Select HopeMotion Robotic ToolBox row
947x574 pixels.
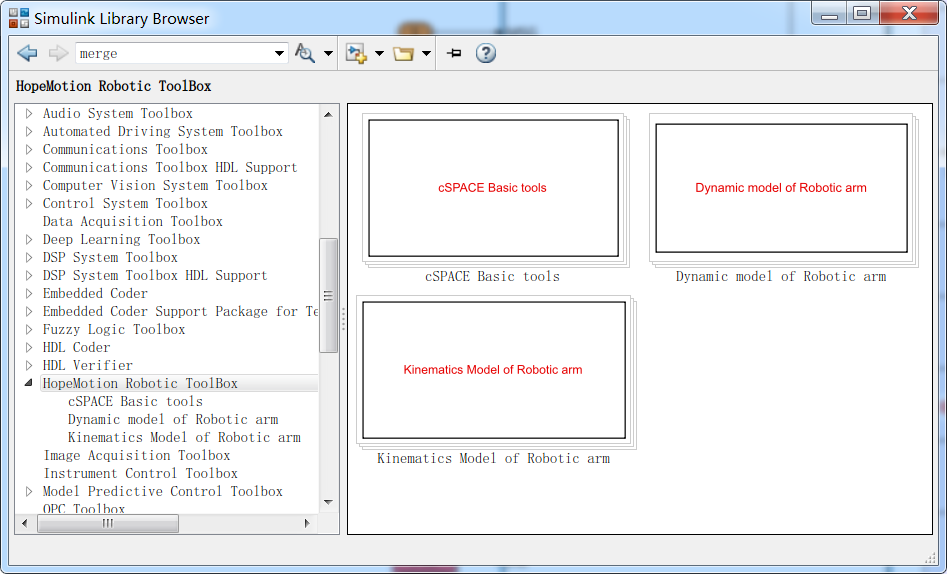pos(179,383)
